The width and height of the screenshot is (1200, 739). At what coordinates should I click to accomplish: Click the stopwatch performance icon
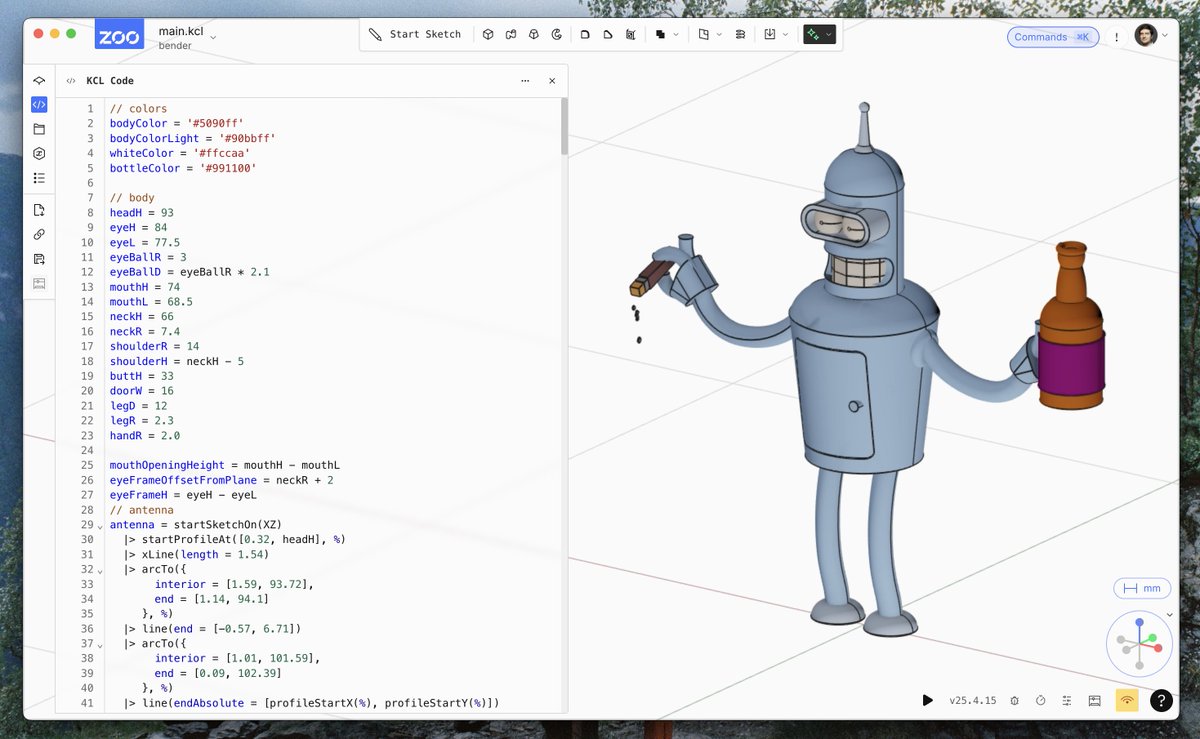pos(1041,701)
